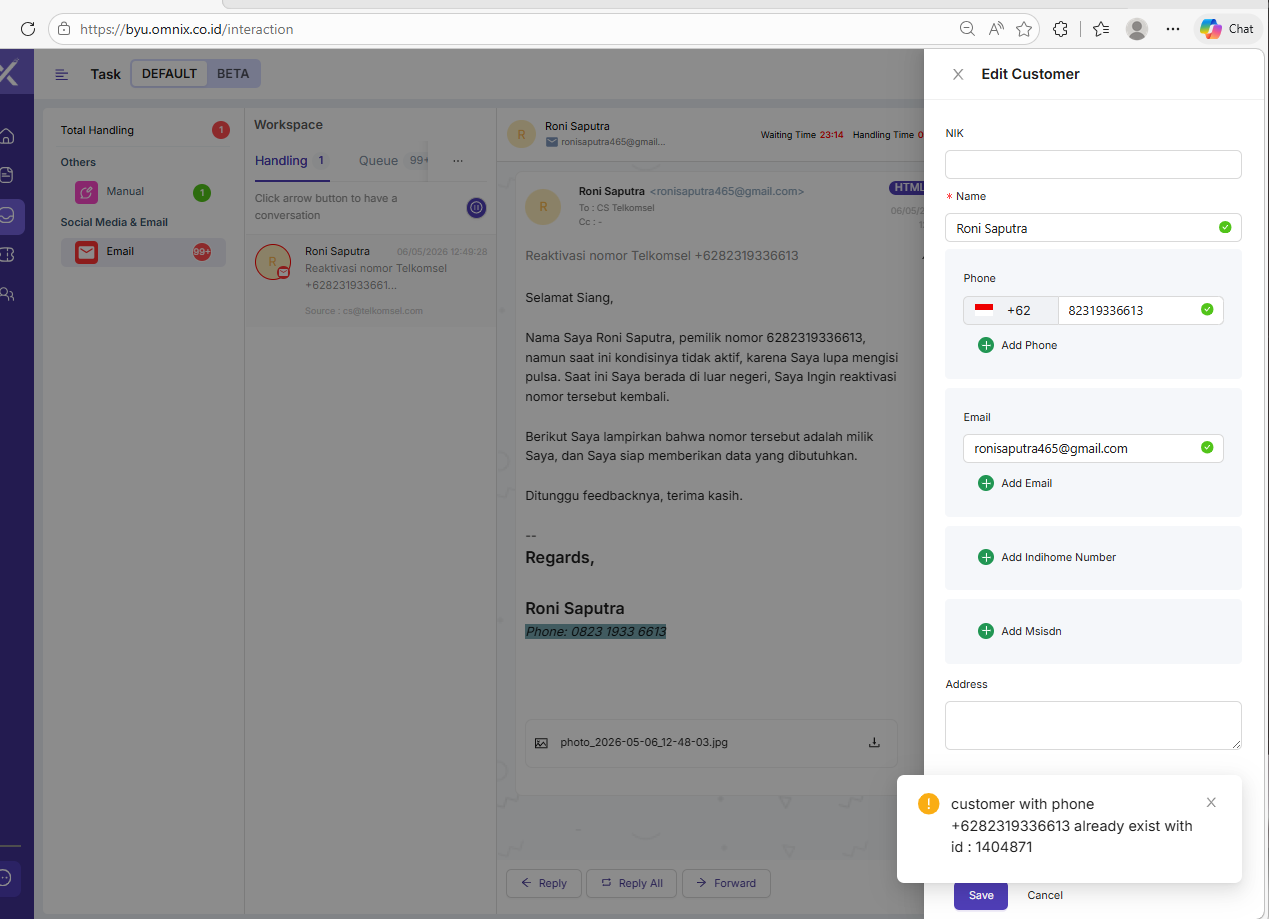Click the HTML badge on email
1269x919 pixels.
[x=908, y=188]
